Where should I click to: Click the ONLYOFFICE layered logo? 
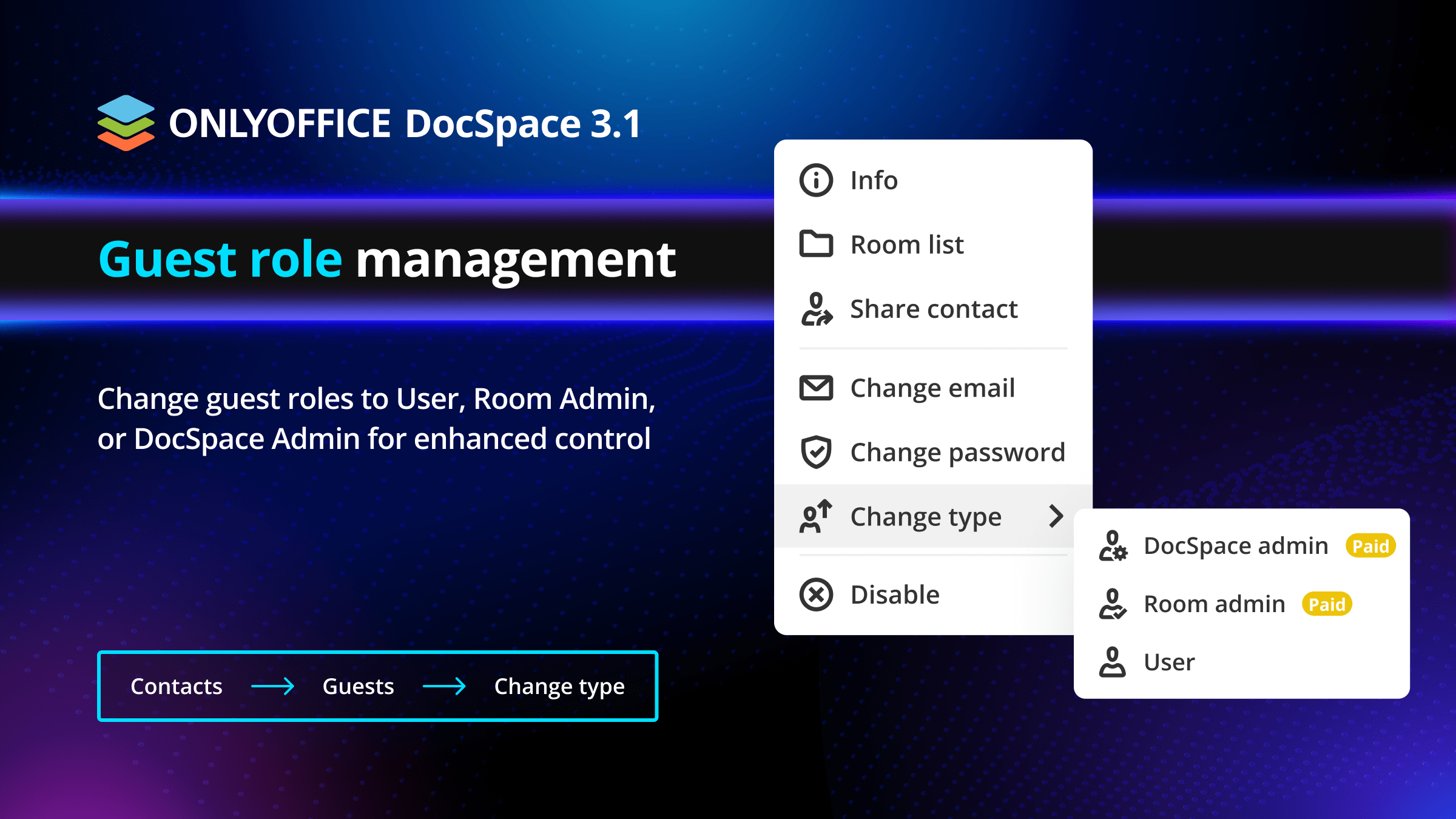coord(126,123)
